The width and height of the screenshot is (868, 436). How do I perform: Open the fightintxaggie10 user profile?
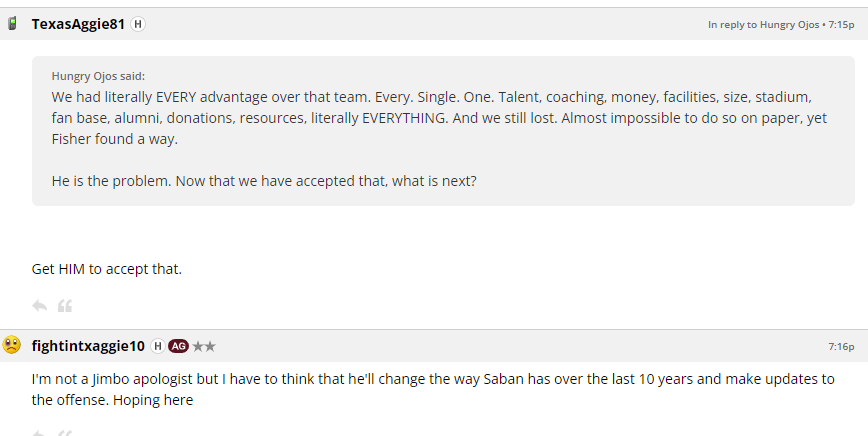88,346
